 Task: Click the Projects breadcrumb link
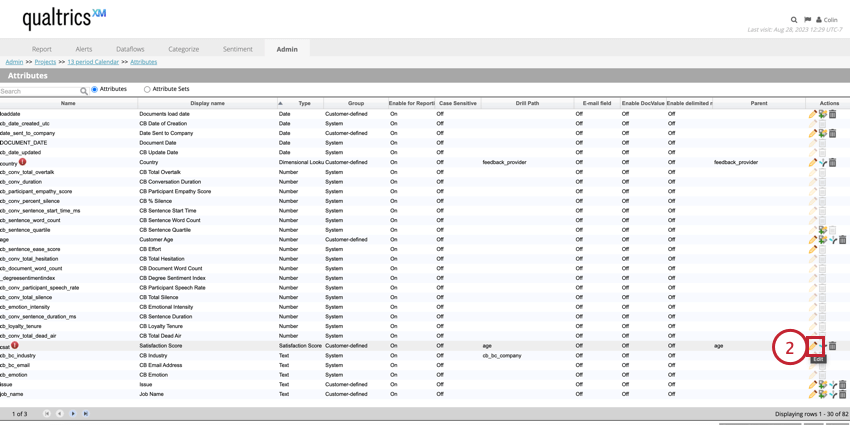click(x=45, y=62)
